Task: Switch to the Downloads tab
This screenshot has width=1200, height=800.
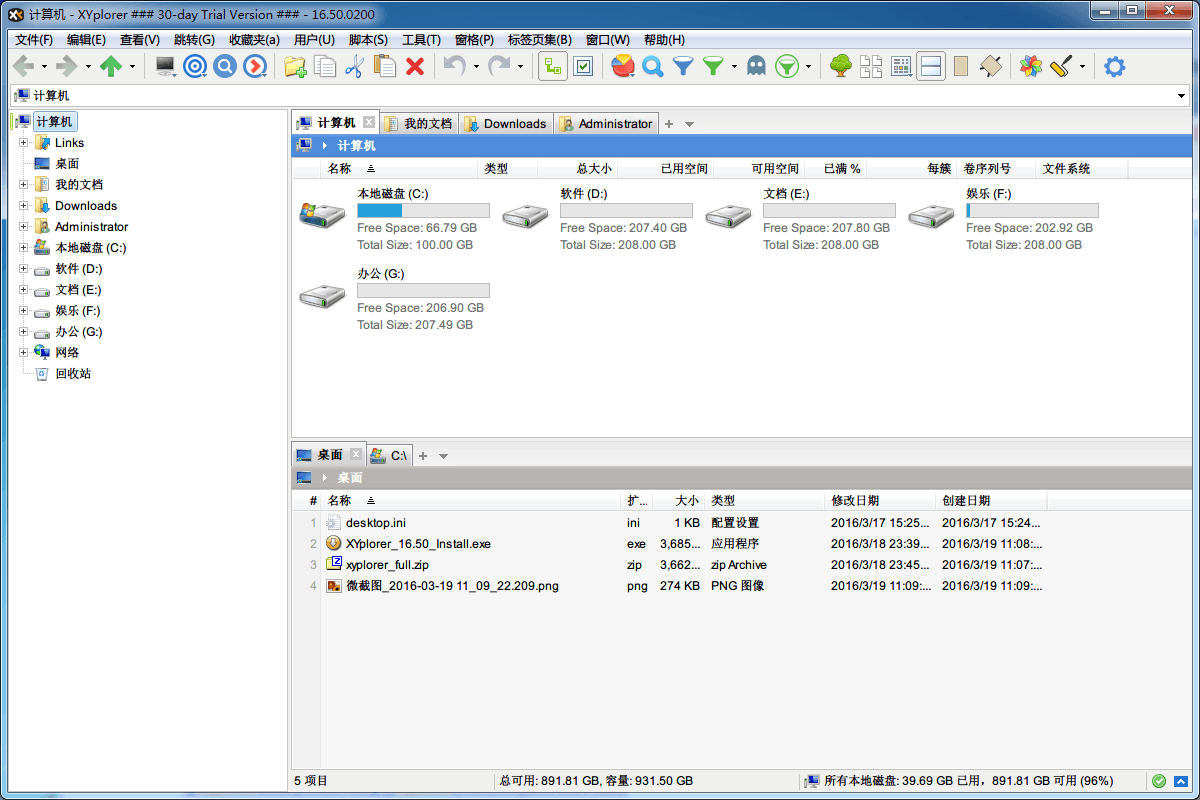Action: pos(506,123)
